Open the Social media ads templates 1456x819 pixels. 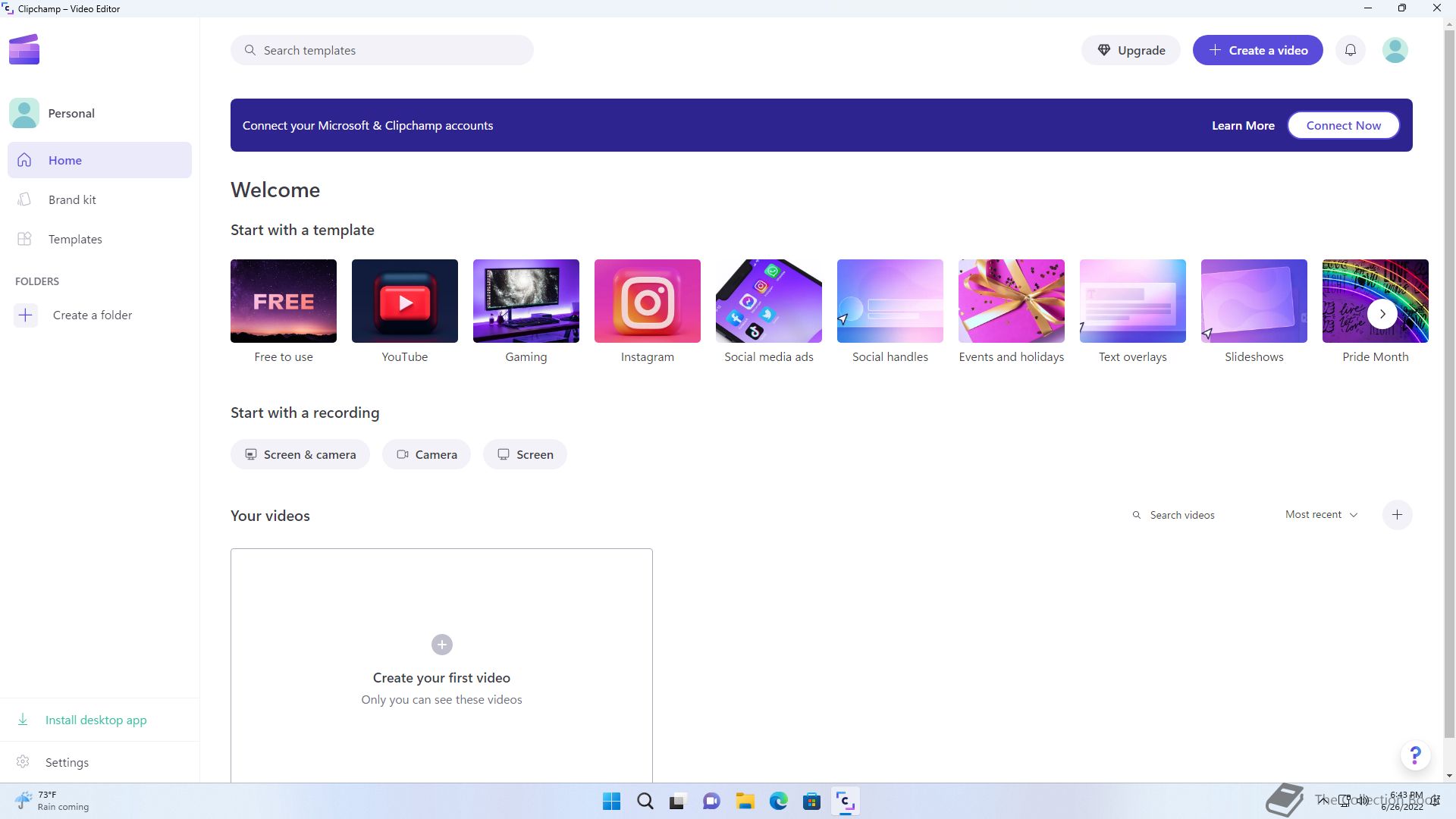[769, 312]
